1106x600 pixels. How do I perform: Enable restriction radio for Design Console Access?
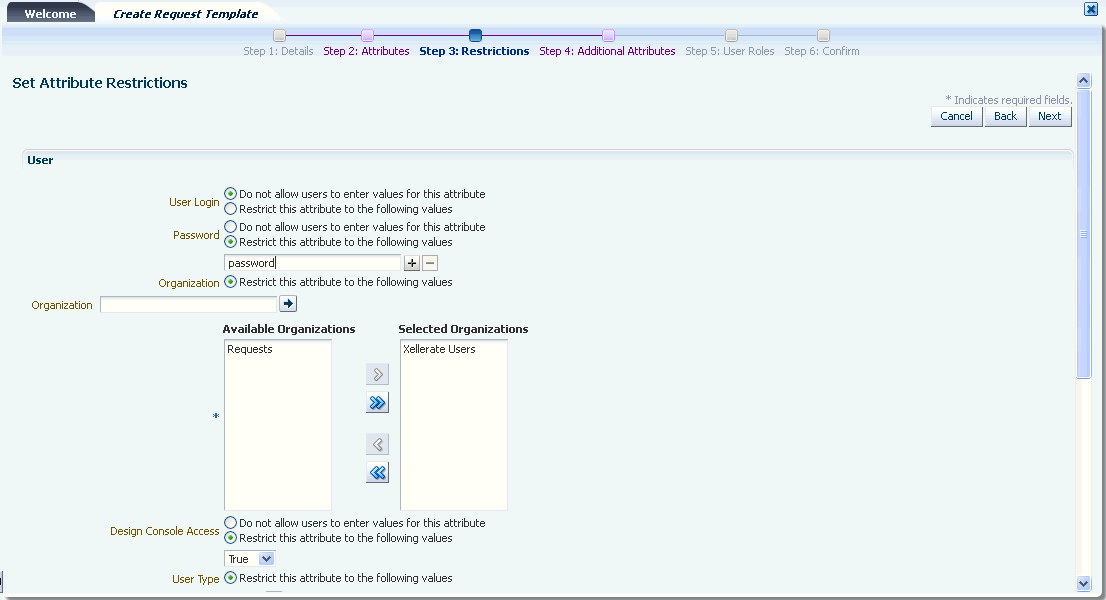click(229, 538)
